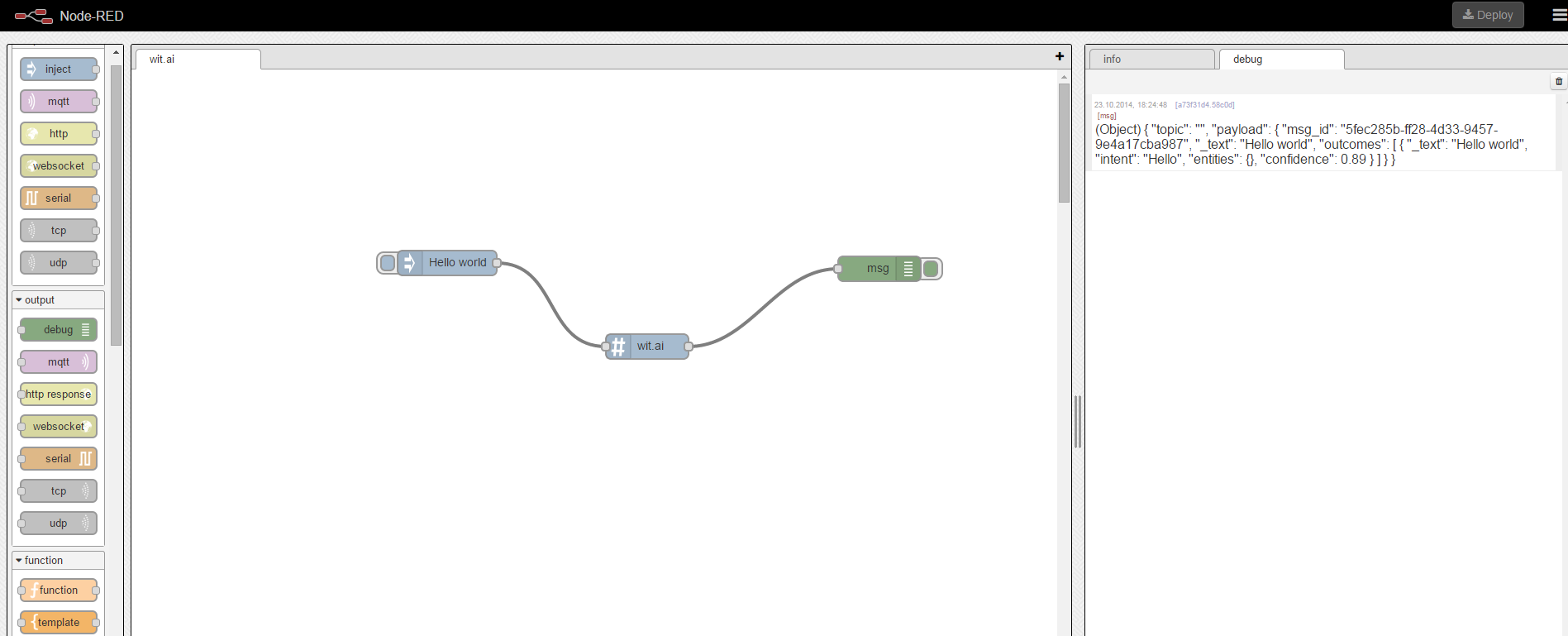
Task: Click the input port of wit.ai node
Action: tap(606, 347)
